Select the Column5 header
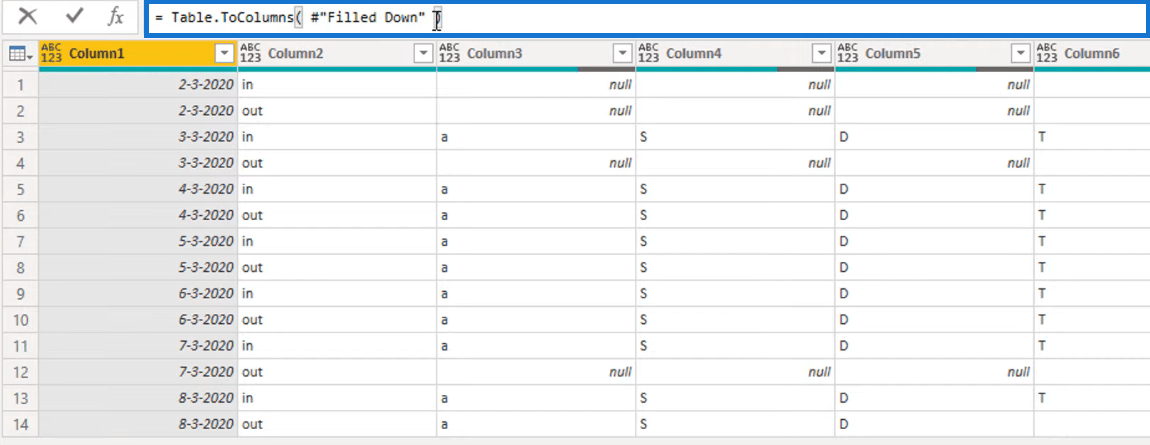The height and width of the screenshot is (445, 1150). (935, 54)
